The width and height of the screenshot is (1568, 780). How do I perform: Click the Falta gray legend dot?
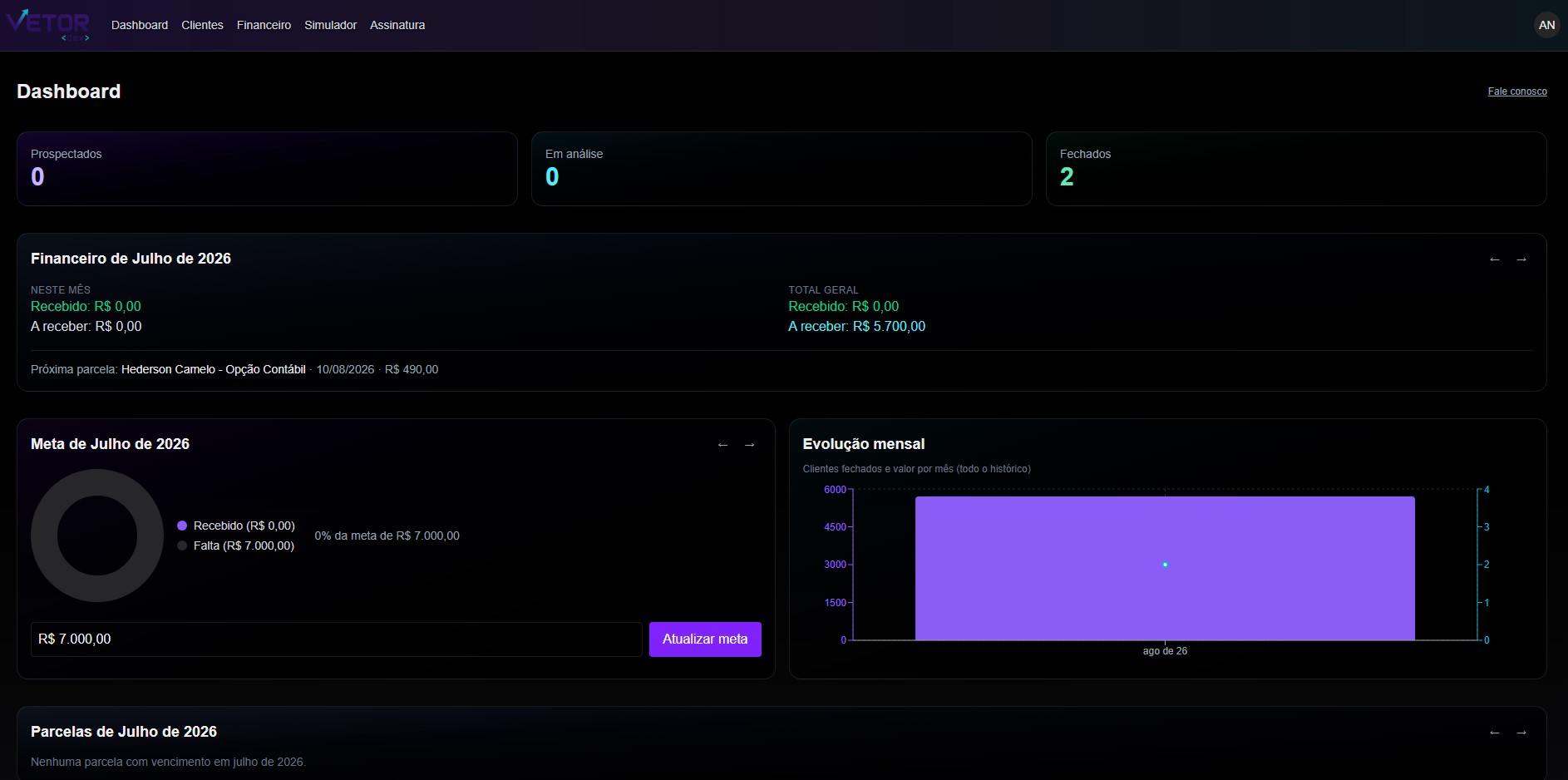tap(182, 546)
